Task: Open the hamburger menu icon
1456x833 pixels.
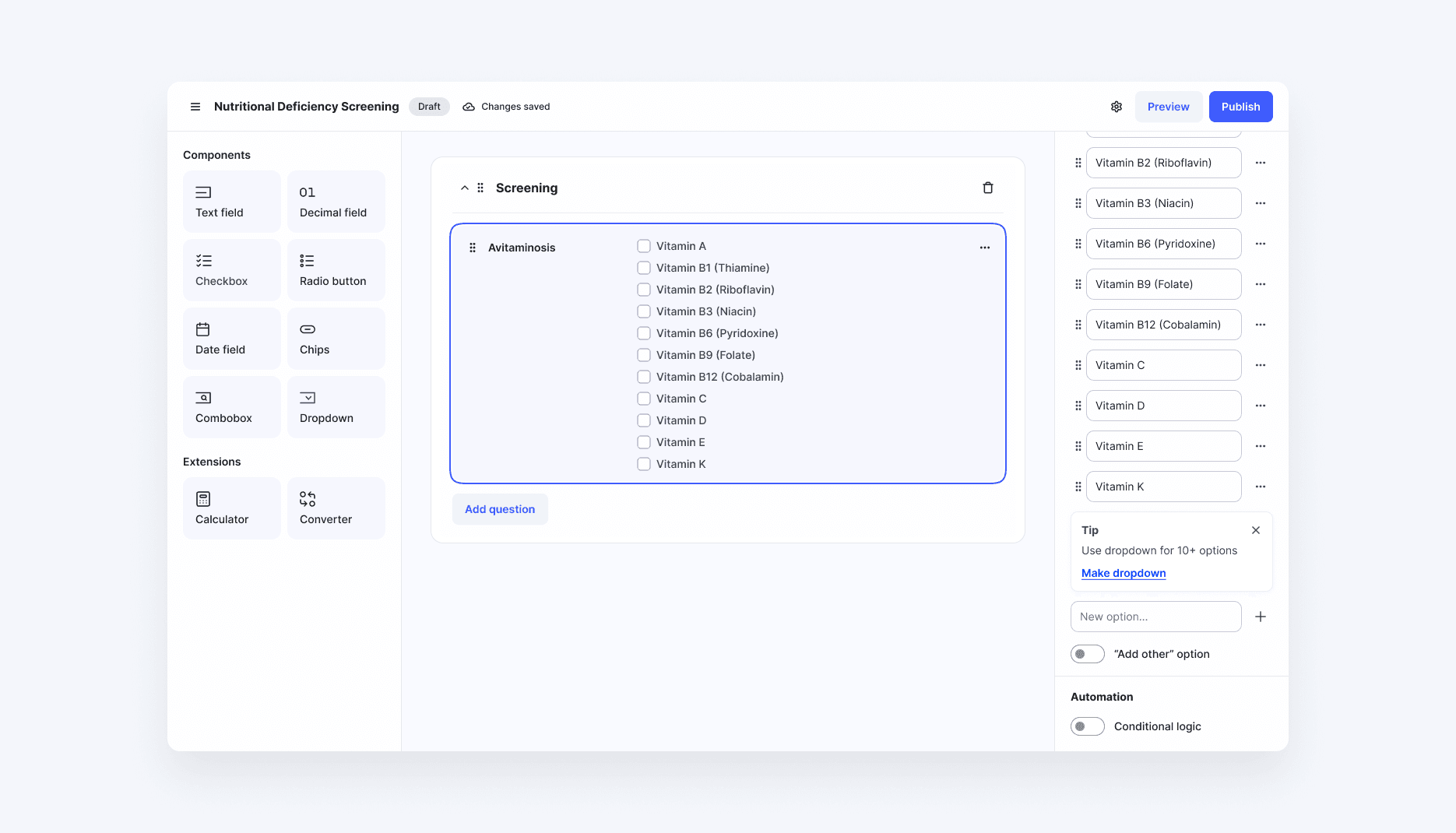Action: click(x=195, y=107)
